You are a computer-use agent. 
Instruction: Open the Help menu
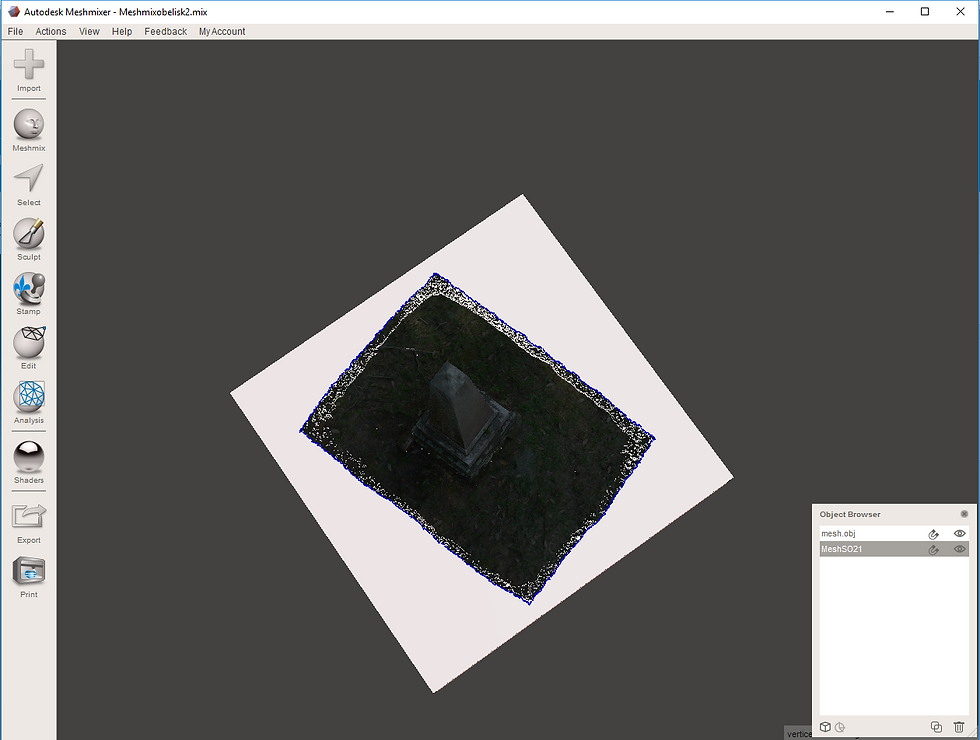point(122,31)
